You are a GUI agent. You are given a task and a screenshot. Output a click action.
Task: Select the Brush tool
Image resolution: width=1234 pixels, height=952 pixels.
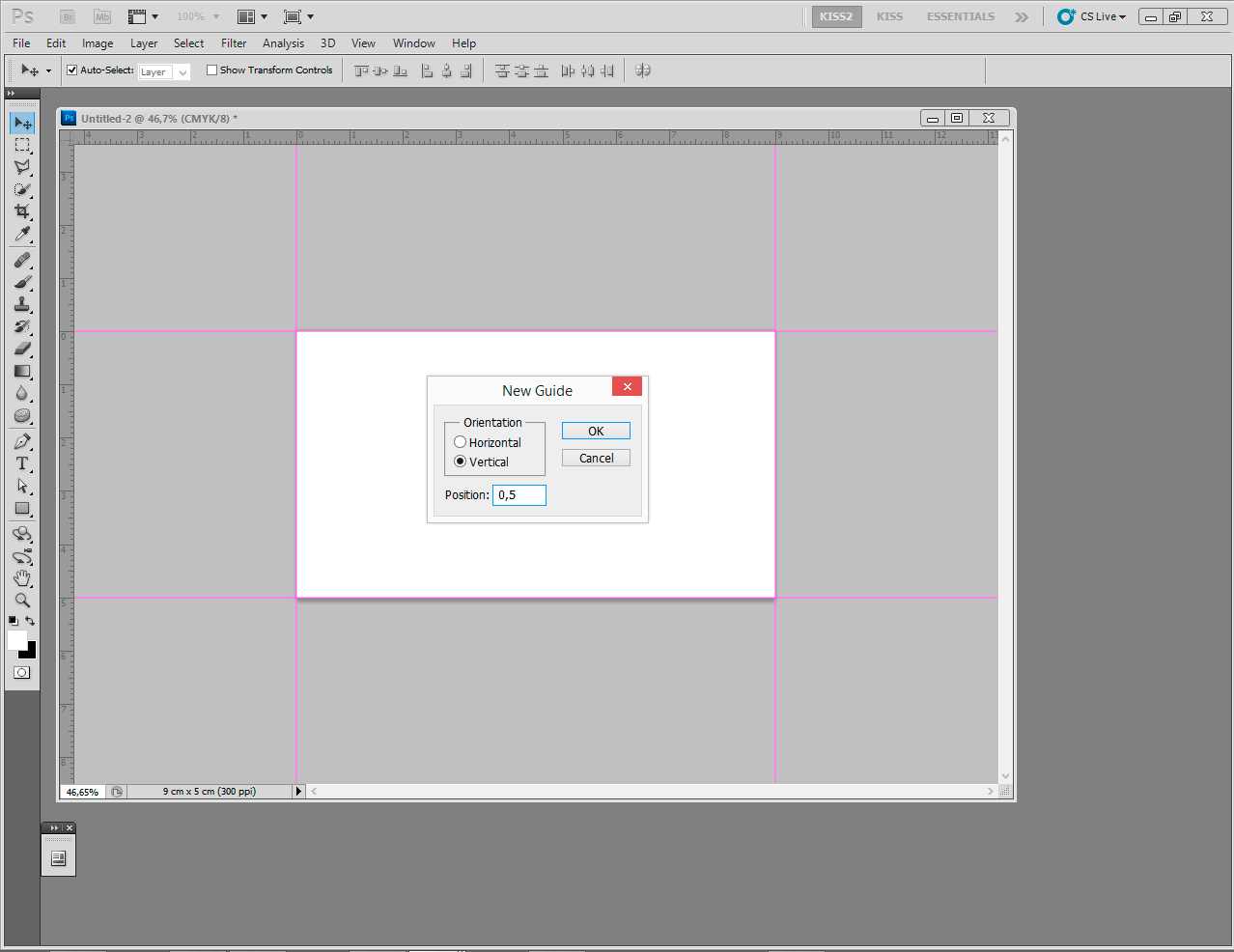(x=22, y=282)
